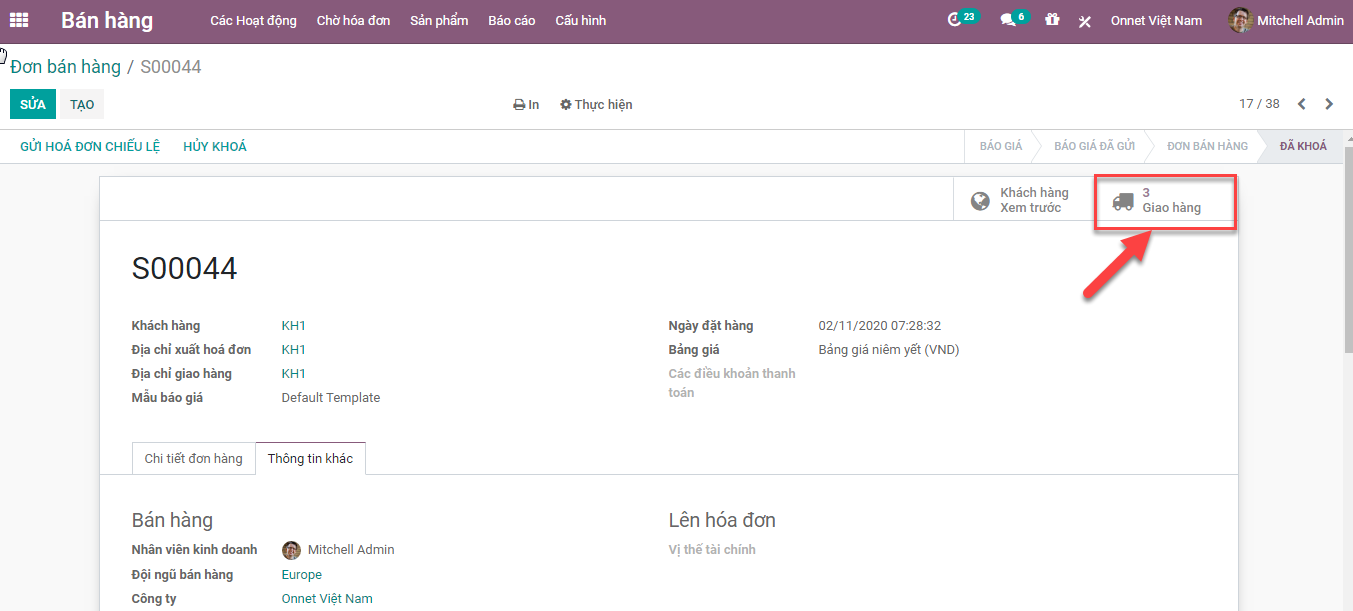This screenshot has height=611, width=1353.
Task: Open Khách hàng Xem trước globe preview
Action: tap(1021, 201)
